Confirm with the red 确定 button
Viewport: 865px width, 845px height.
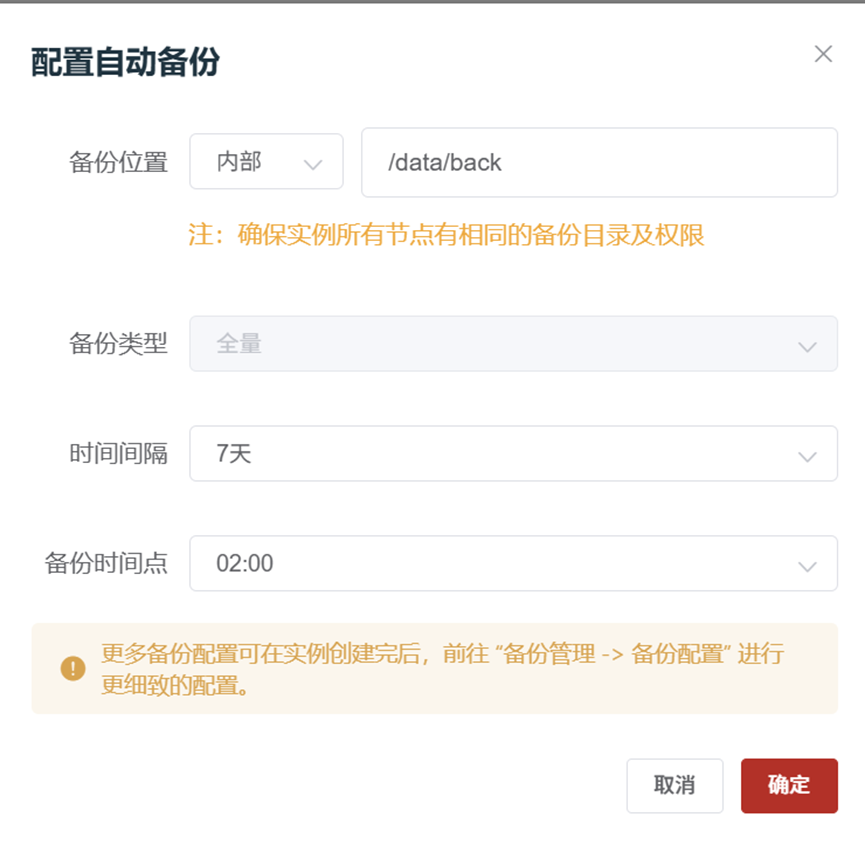pos(789,785)
